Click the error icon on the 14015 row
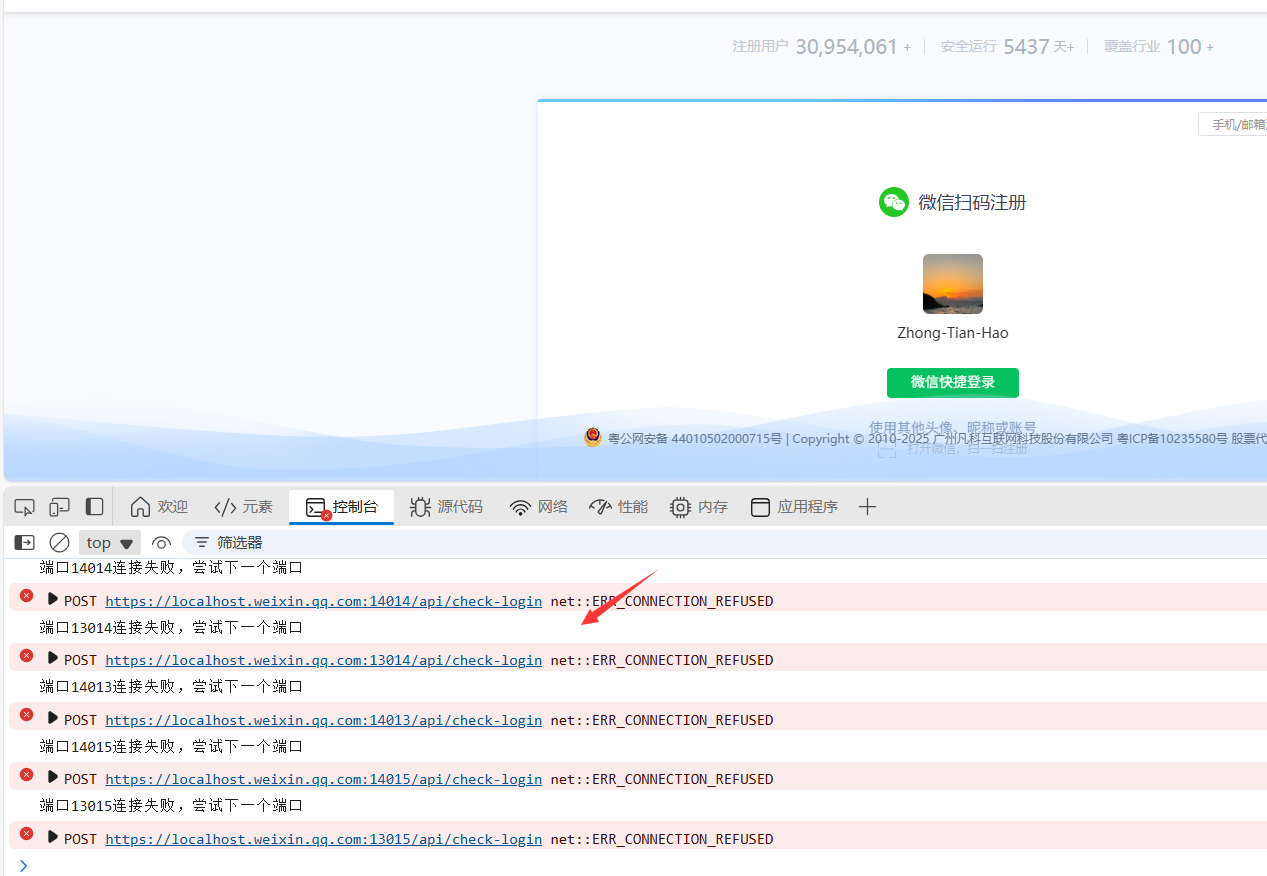 (26, 774)
